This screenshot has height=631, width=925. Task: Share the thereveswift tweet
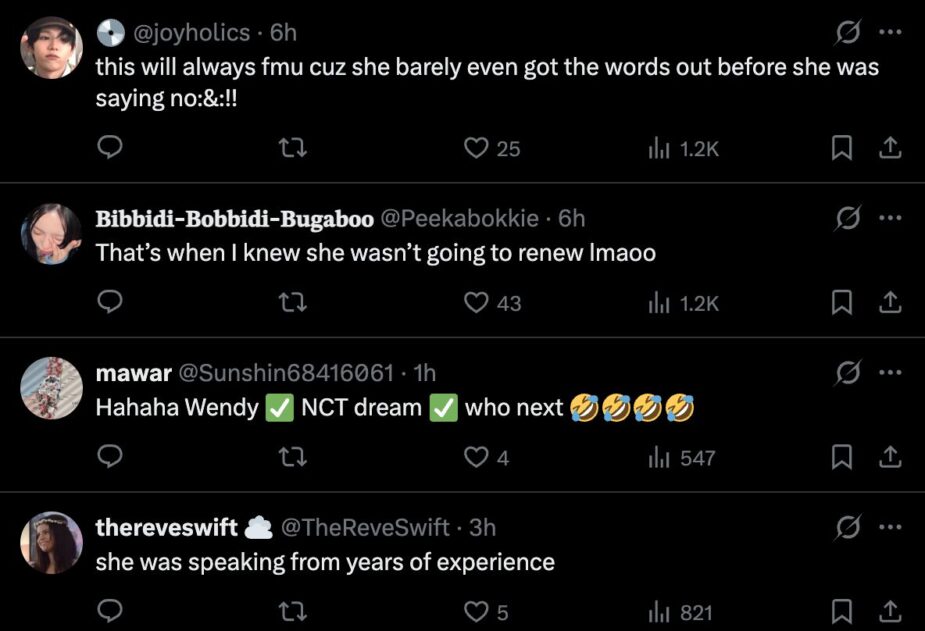point(889,611)
